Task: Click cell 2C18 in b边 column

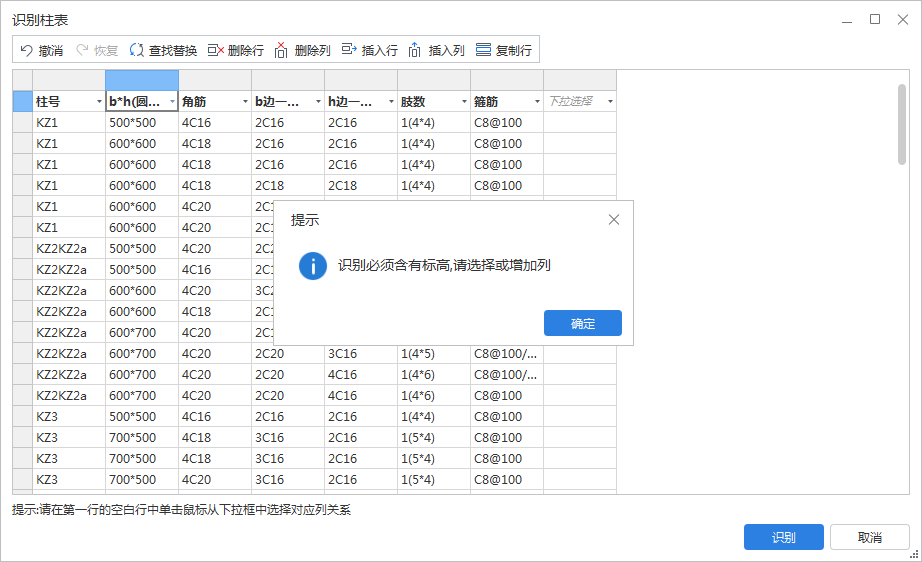Action: [288, 186]
